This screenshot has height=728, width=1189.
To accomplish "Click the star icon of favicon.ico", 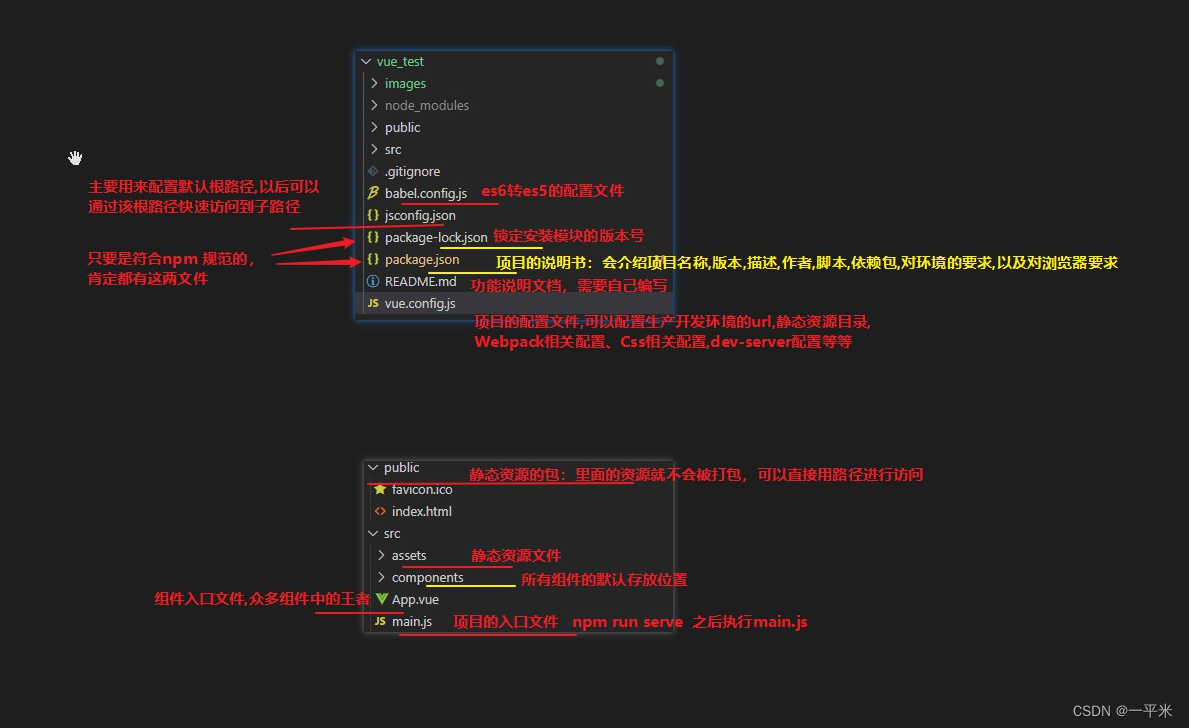I will click(x=380, y=490).
